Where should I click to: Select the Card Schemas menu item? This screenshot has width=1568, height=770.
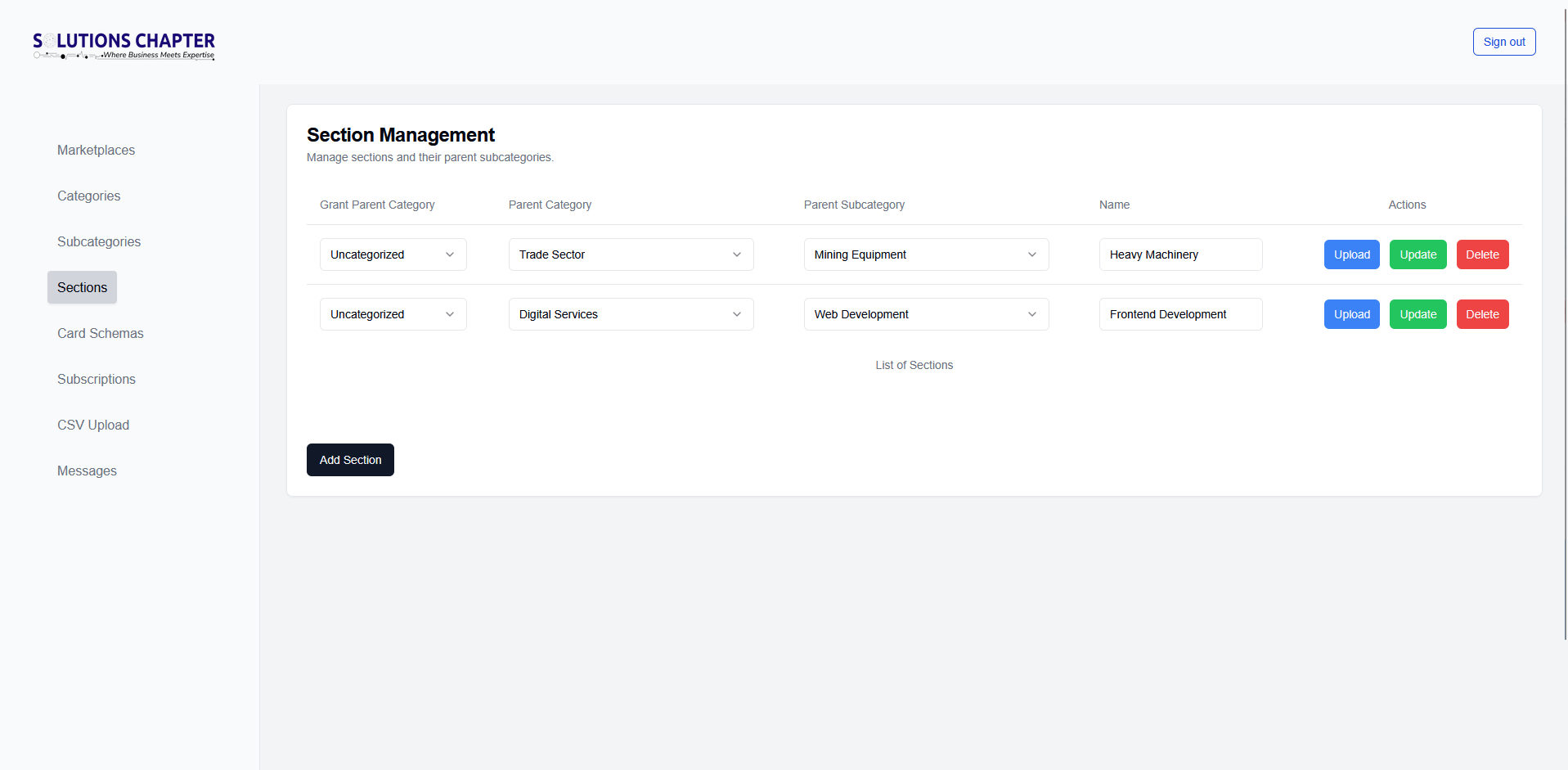point(100,333)
